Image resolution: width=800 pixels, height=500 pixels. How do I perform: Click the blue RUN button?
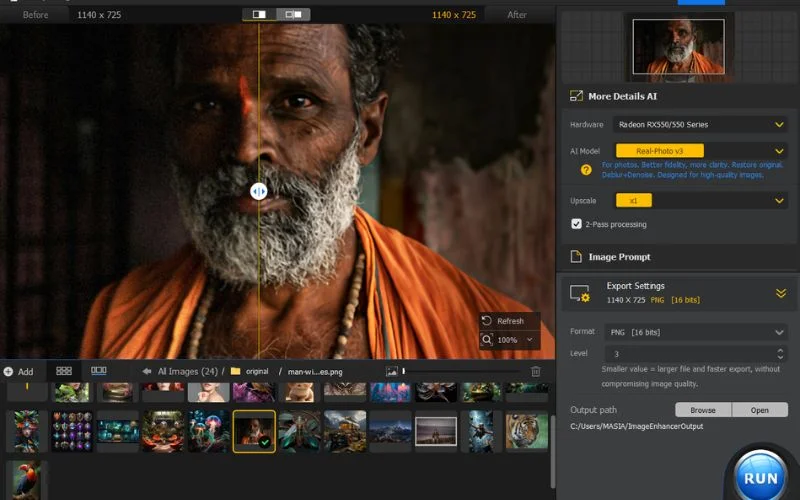761,478
